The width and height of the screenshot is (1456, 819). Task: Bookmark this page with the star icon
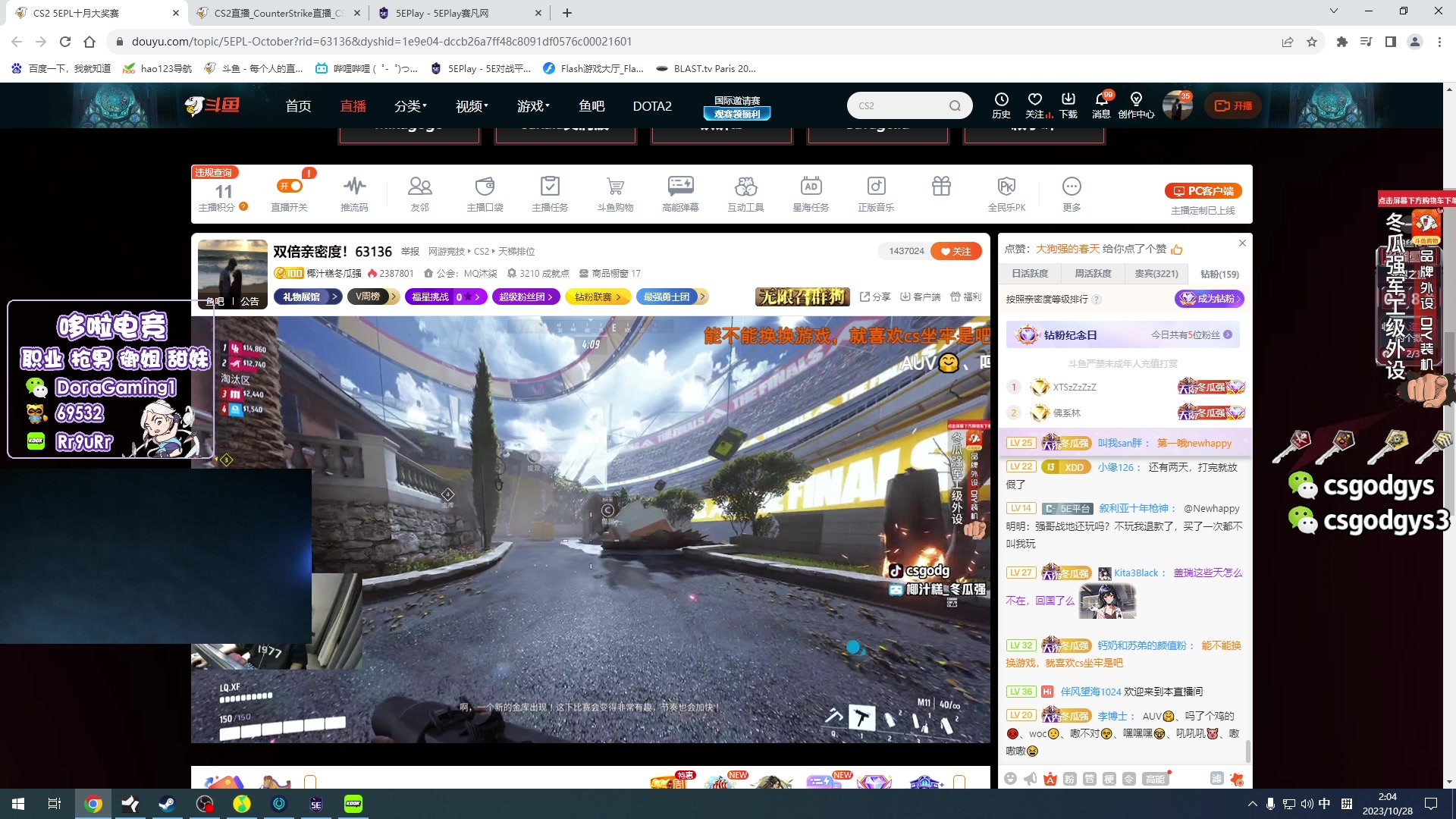pos(1312,42)
